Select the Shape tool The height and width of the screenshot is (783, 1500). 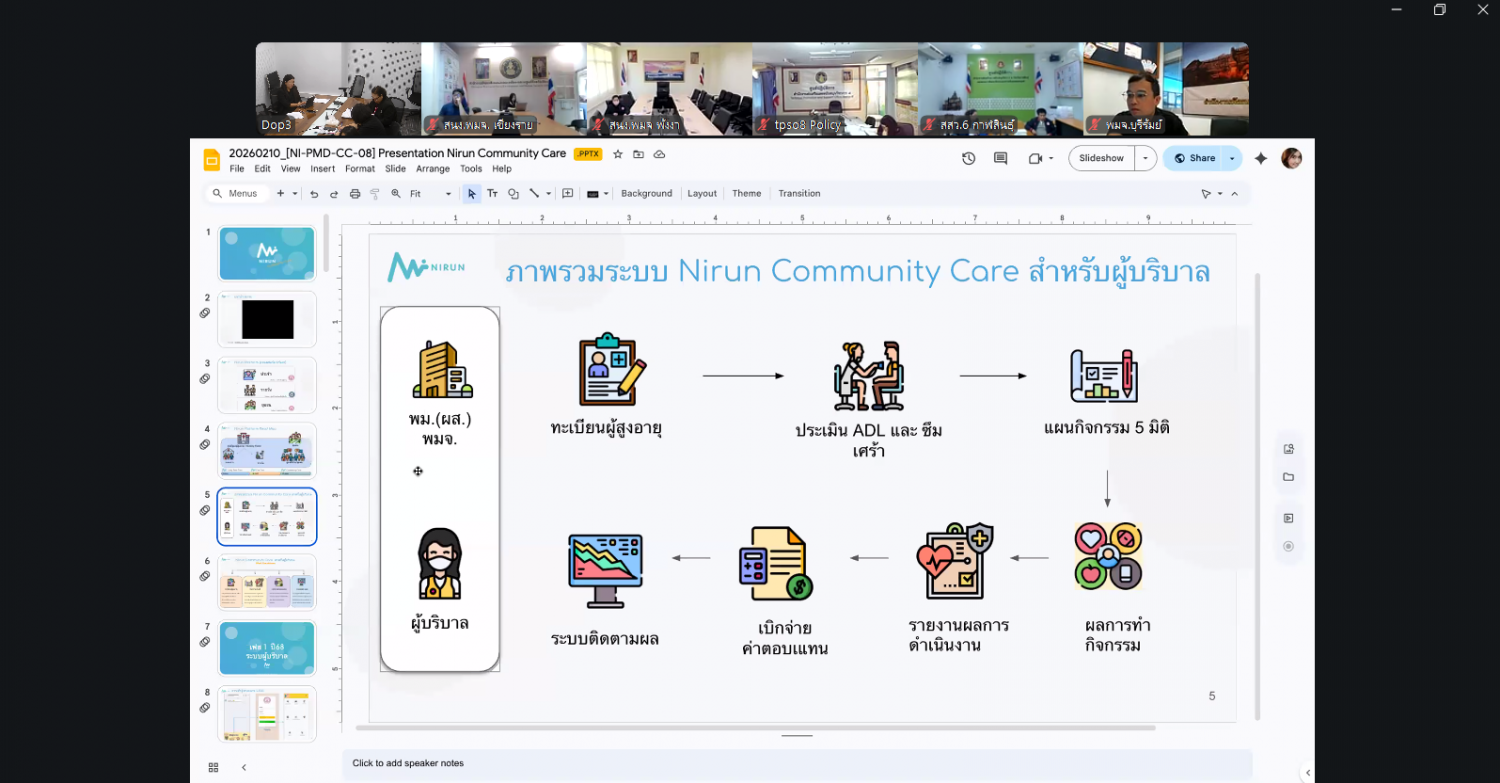pos(513,194)
